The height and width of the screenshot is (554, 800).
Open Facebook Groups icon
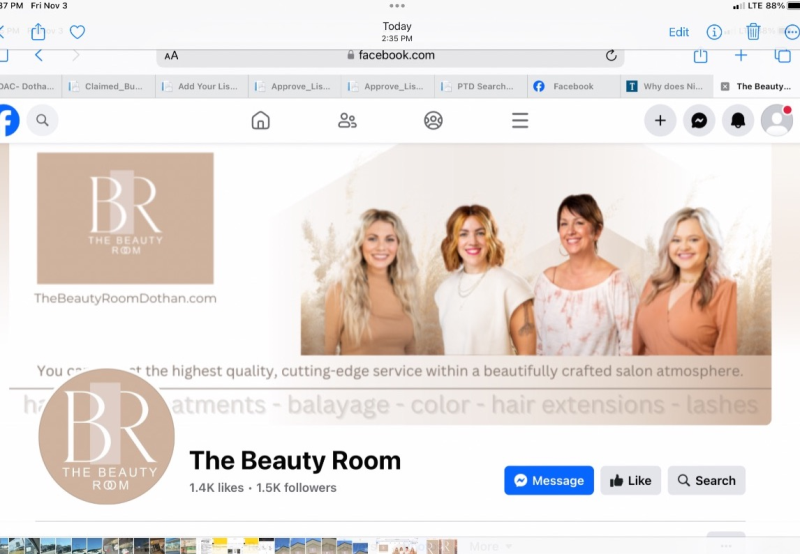click(433, 120)
